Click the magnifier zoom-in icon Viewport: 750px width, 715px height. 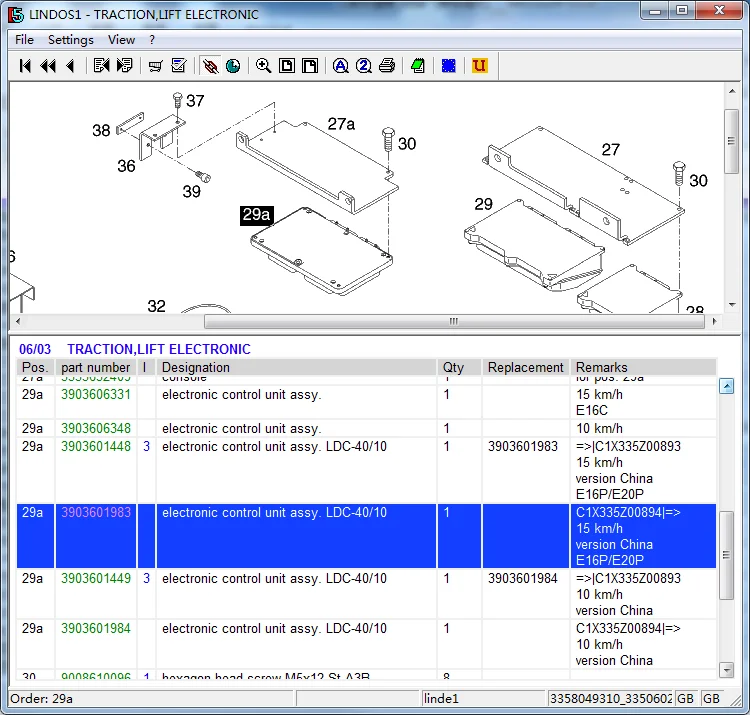264,66
